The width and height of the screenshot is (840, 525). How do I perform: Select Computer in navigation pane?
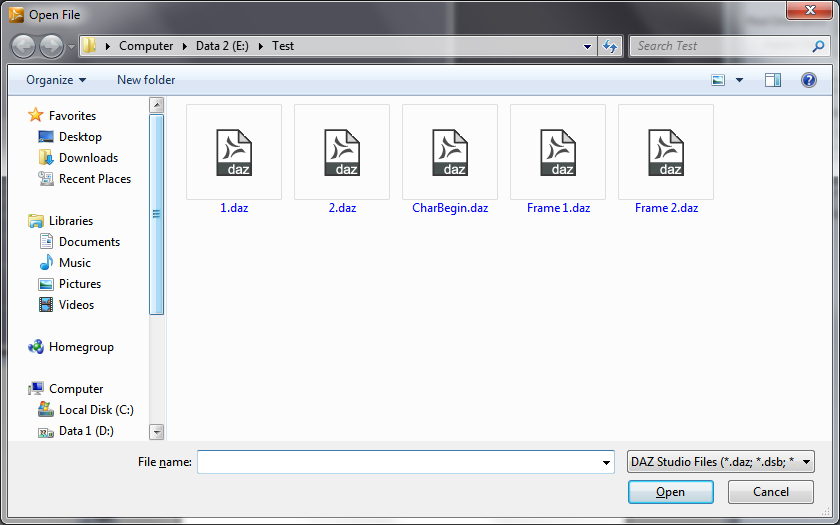tap(76, 388)
